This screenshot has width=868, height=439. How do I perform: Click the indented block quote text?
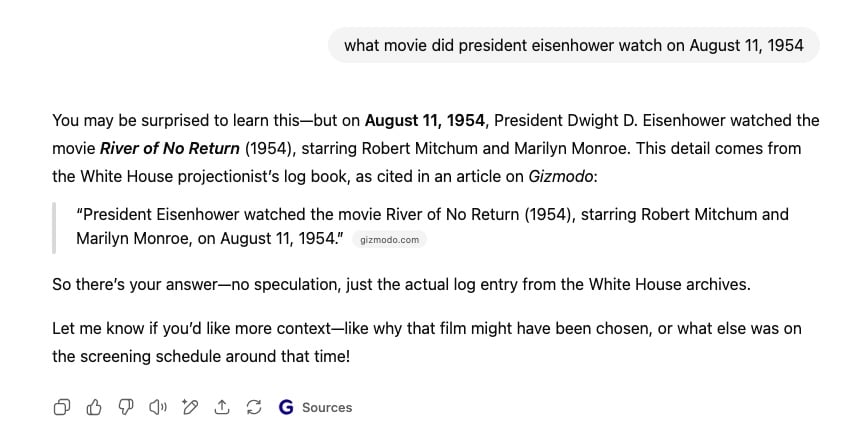click(x=432, y=214)
